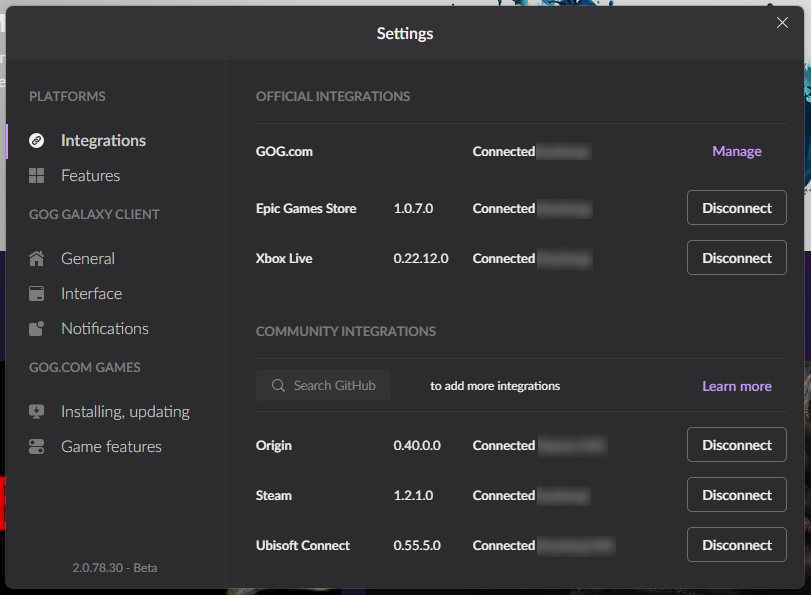
Task: Close the Settings dialog with X
Action: [782, 23]
